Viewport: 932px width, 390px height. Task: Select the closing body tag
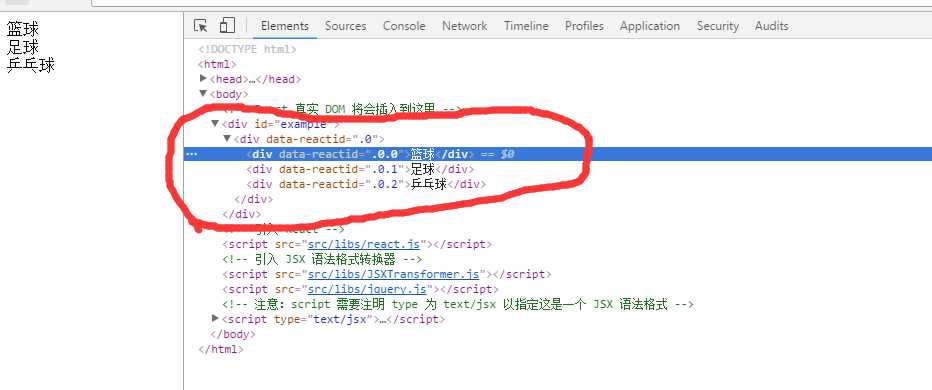click(x=232, y=334)
